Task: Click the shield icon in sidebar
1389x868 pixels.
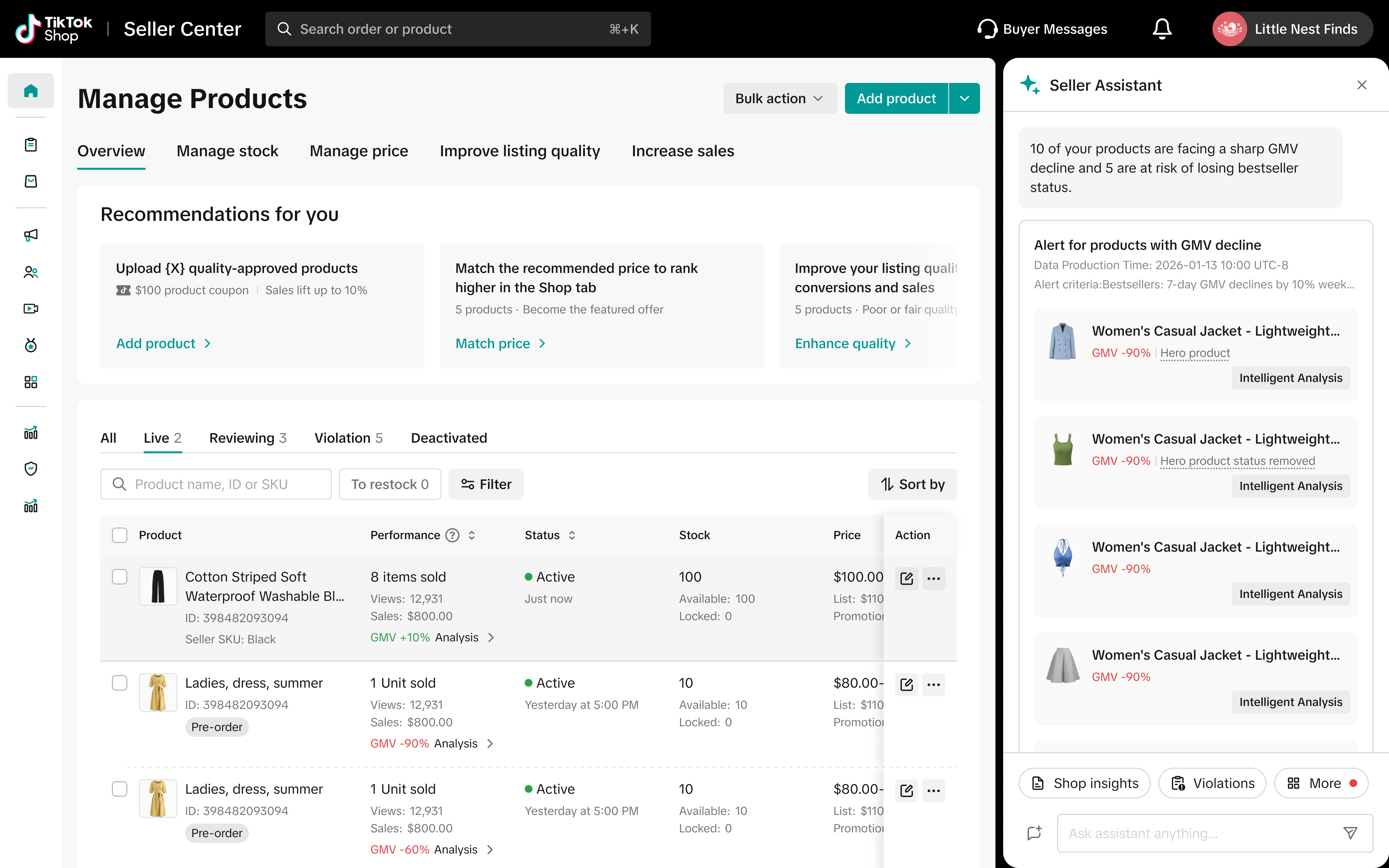Action: click(x=31, y=469)
